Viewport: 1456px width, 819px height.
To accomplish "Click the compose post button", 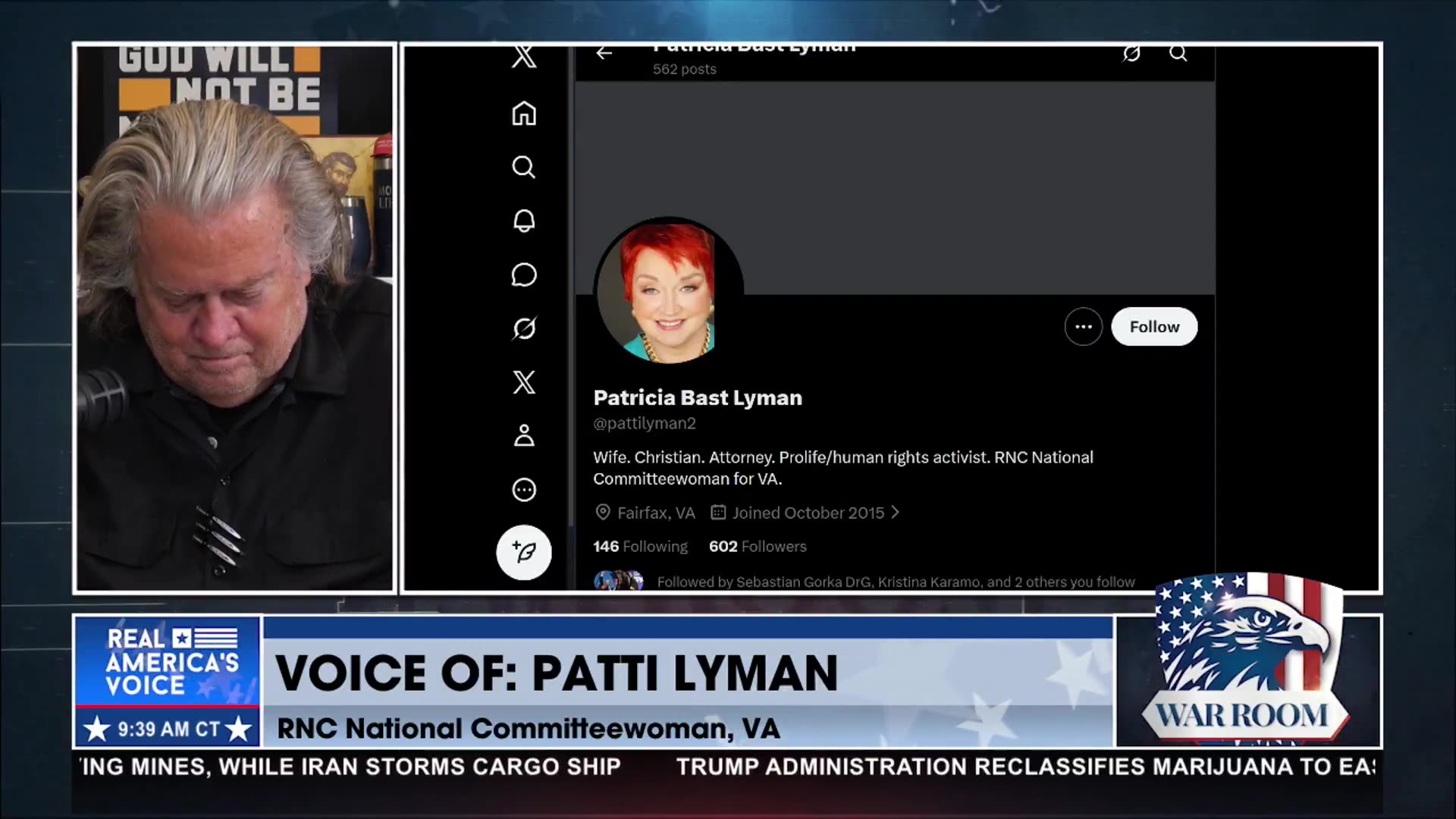I will (524, 552).
